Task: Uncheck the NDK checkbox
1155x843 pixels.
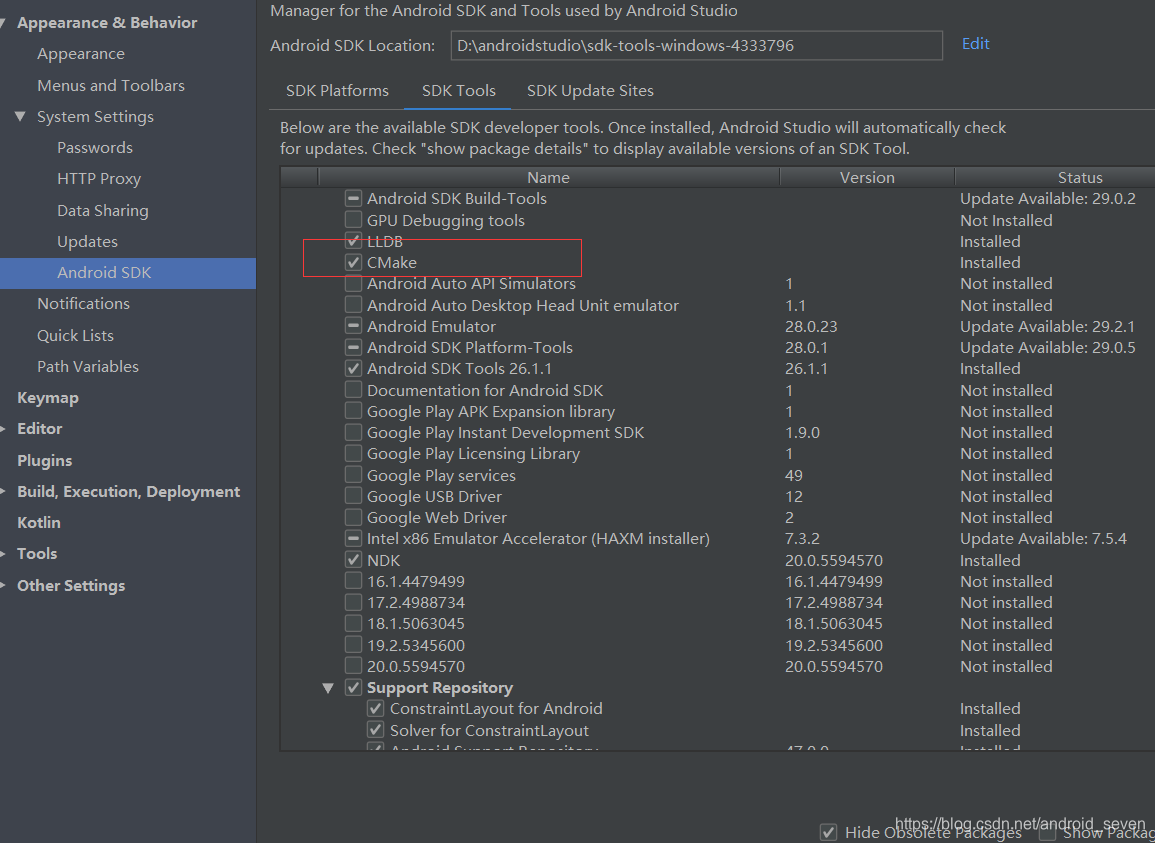Action: (354, 560)
